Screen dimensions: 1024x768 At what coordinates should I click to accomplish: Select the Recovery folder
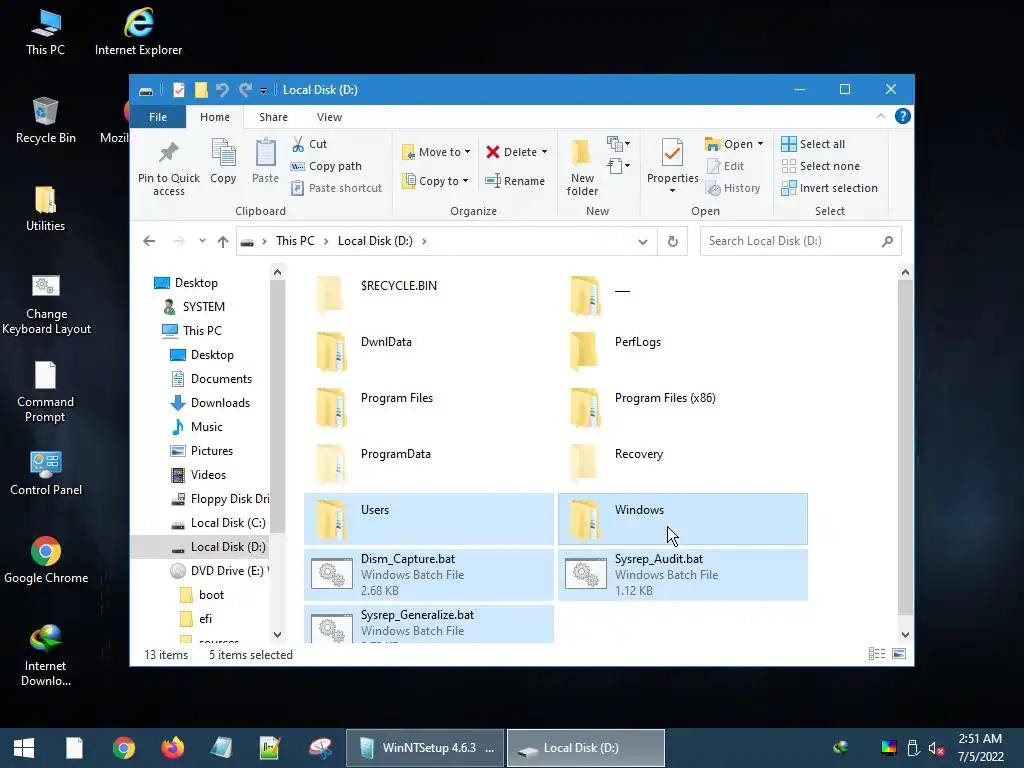(682, 463)
